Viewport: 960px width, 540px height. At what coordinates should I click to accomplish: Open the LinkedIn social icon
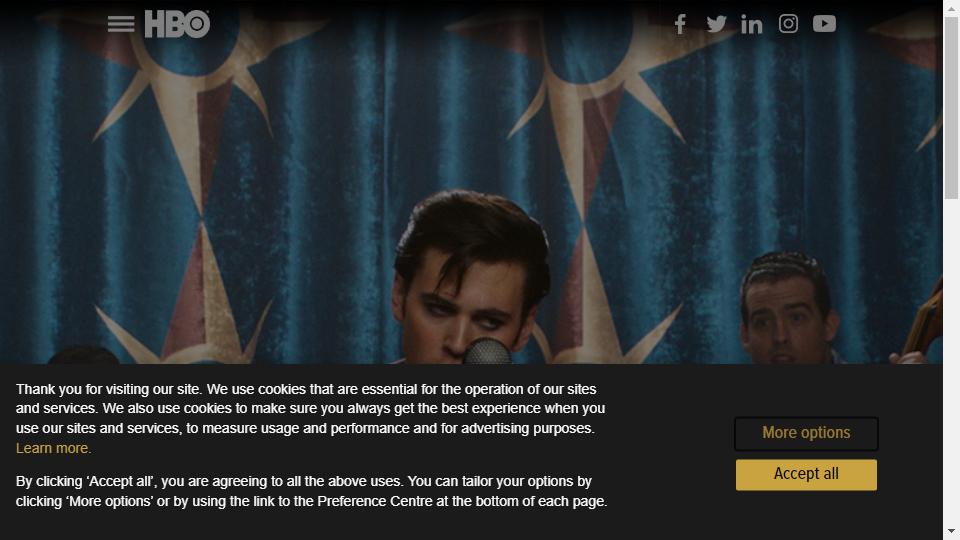coord(752,24)
